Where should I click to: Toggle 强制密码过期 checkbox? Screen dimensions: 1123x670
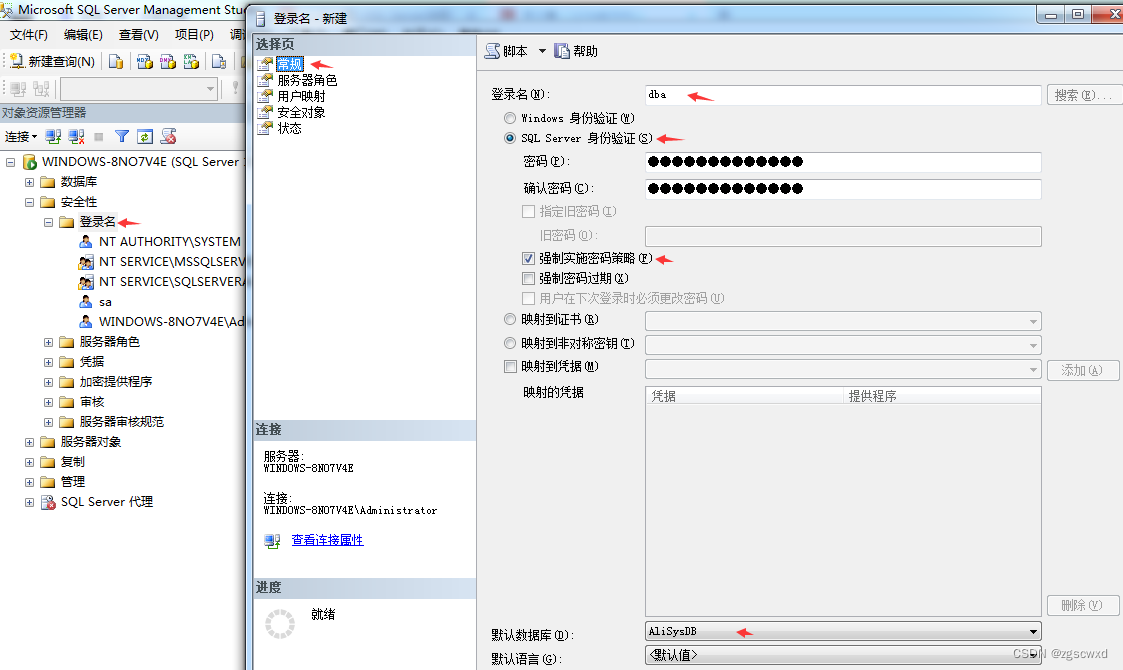click(529, 279)
